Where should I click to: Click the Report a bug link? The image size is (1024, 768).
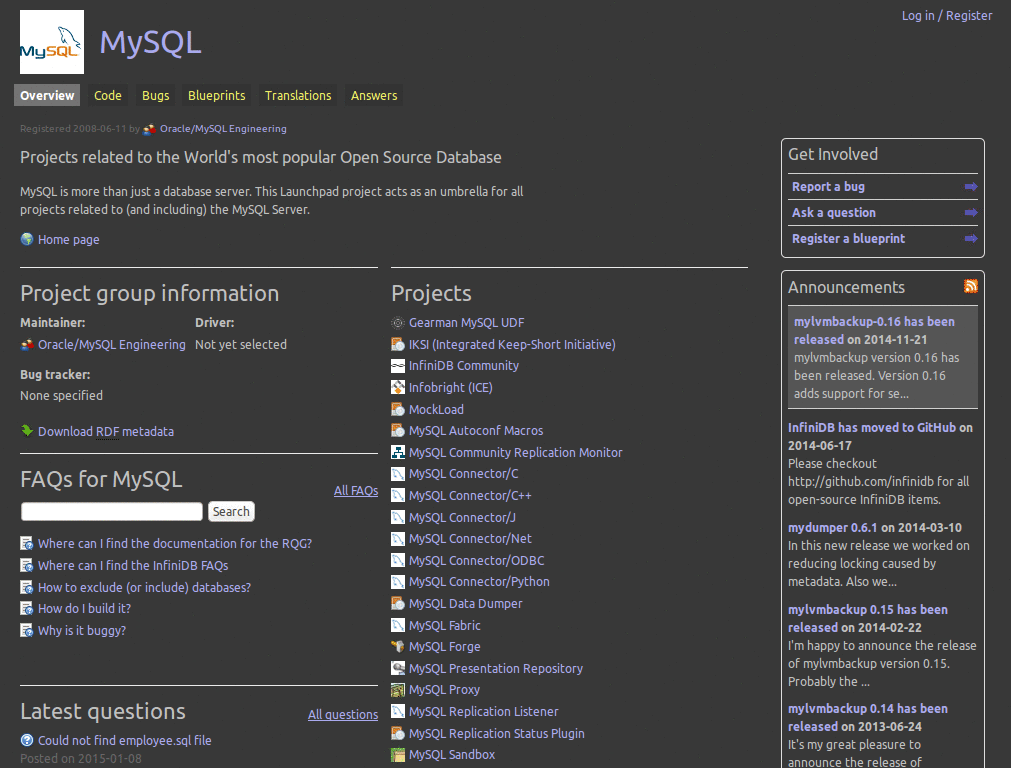click(x=828, y=187)
